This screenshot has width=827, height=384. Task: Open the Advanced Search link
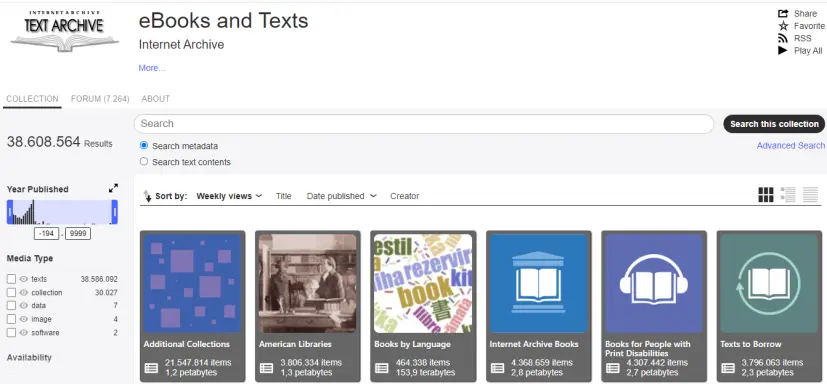[x=791, y=146]
